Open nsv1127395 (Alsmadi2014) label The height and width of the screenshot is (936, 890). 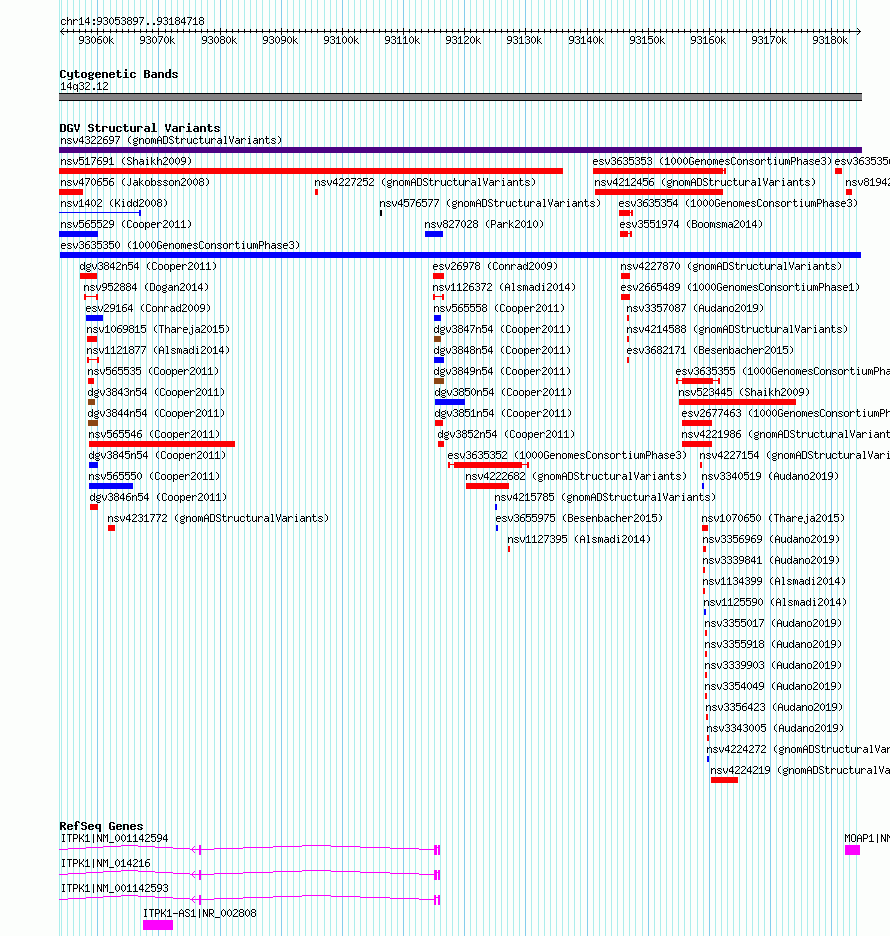click(579, 539)
